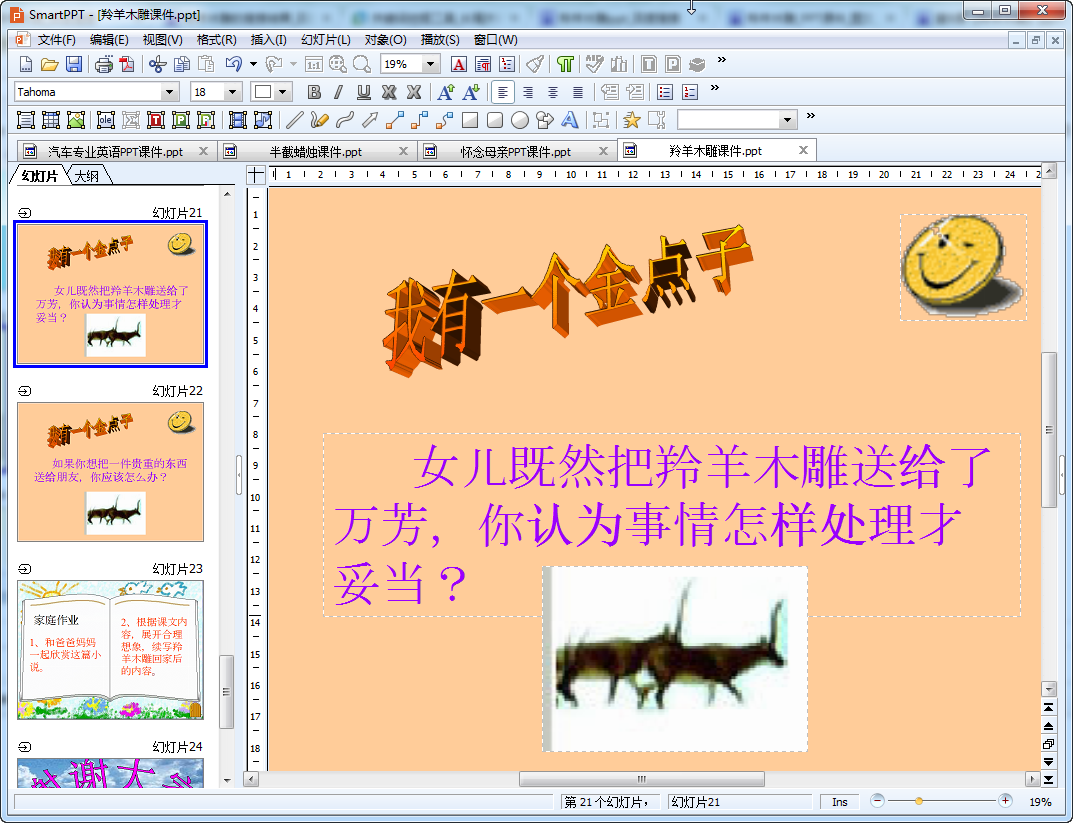
Task: Set zoom to actual size 1:1
Action: pos(313,64)
